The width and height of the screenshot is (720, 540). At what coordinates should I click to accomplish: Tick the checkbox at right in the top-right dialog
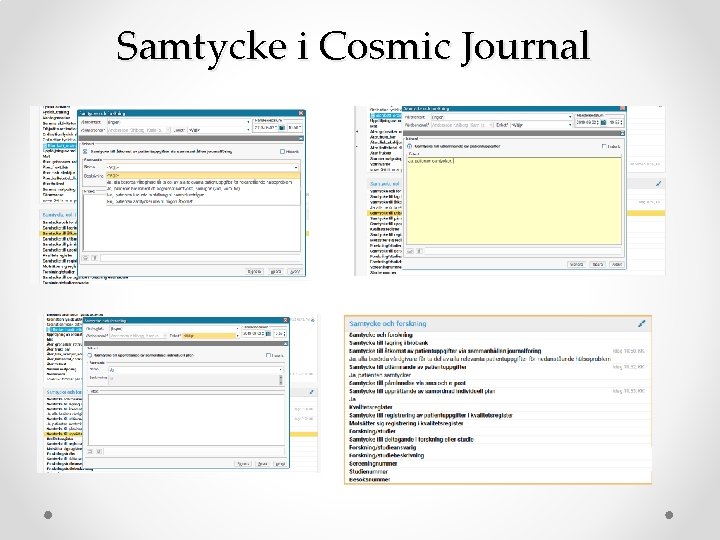(604, 146)
